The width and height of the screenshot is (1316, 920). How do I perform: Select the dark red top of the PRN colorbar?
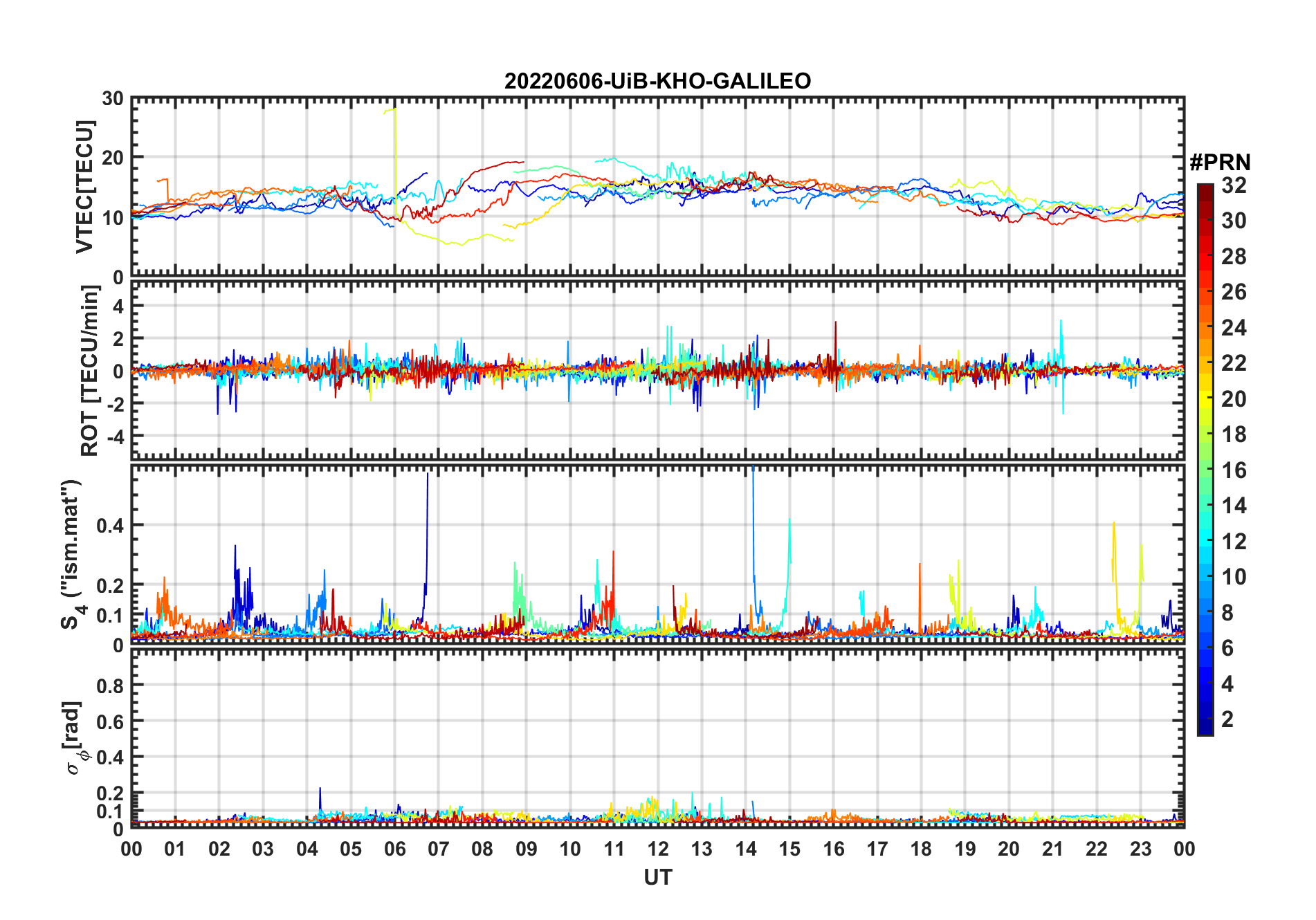tap(1205, 190)
